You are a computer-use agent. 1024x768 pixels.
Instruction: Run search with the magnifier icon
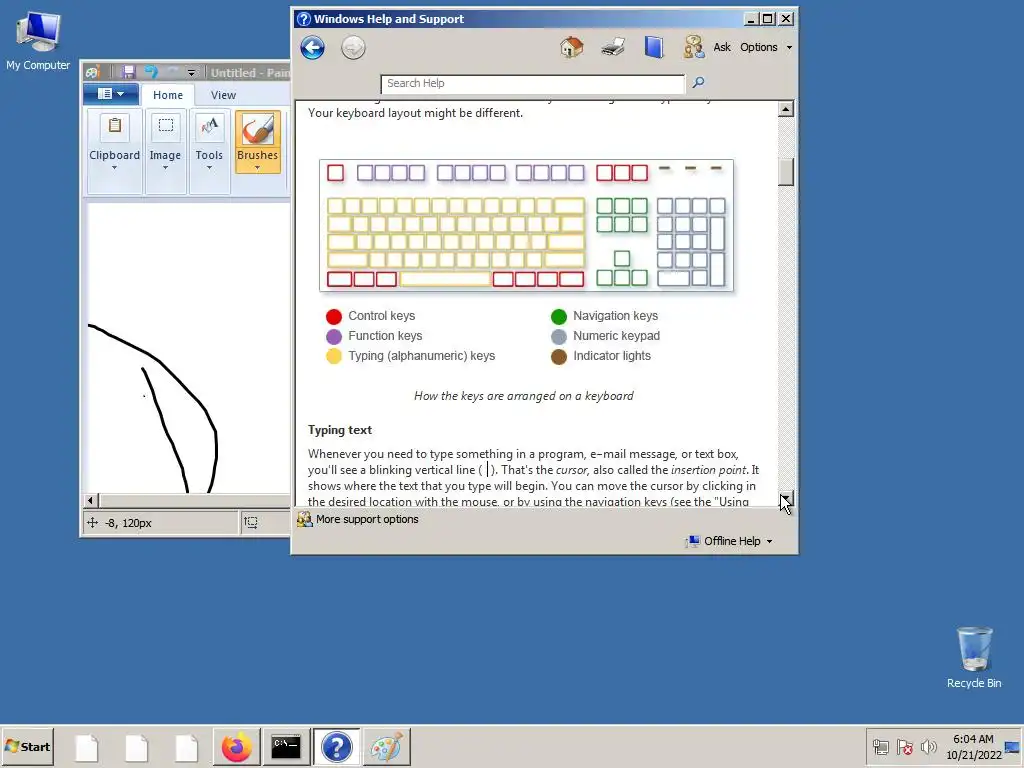tap(699, 82)
